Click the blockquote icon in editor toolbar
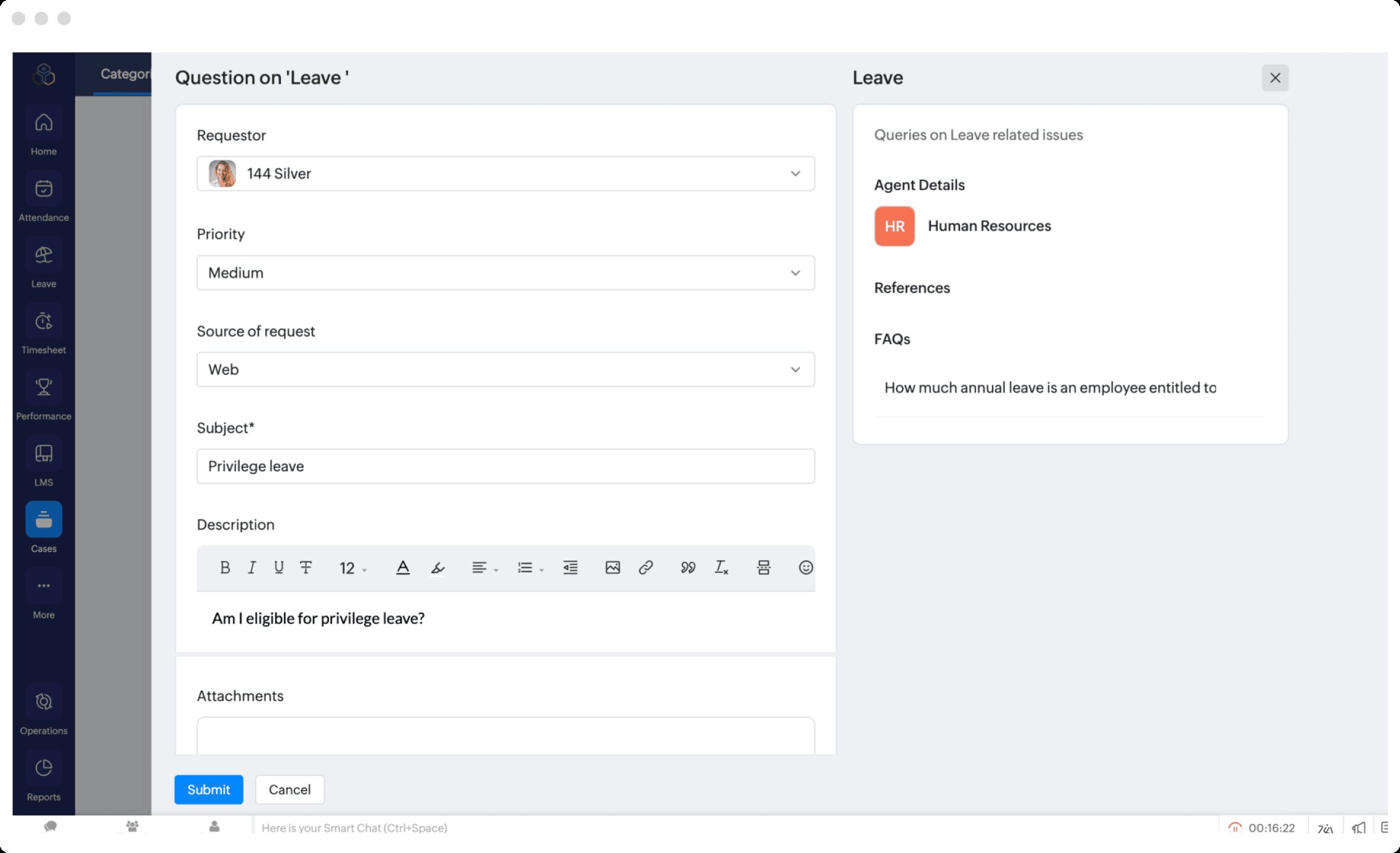 (688, 568)
